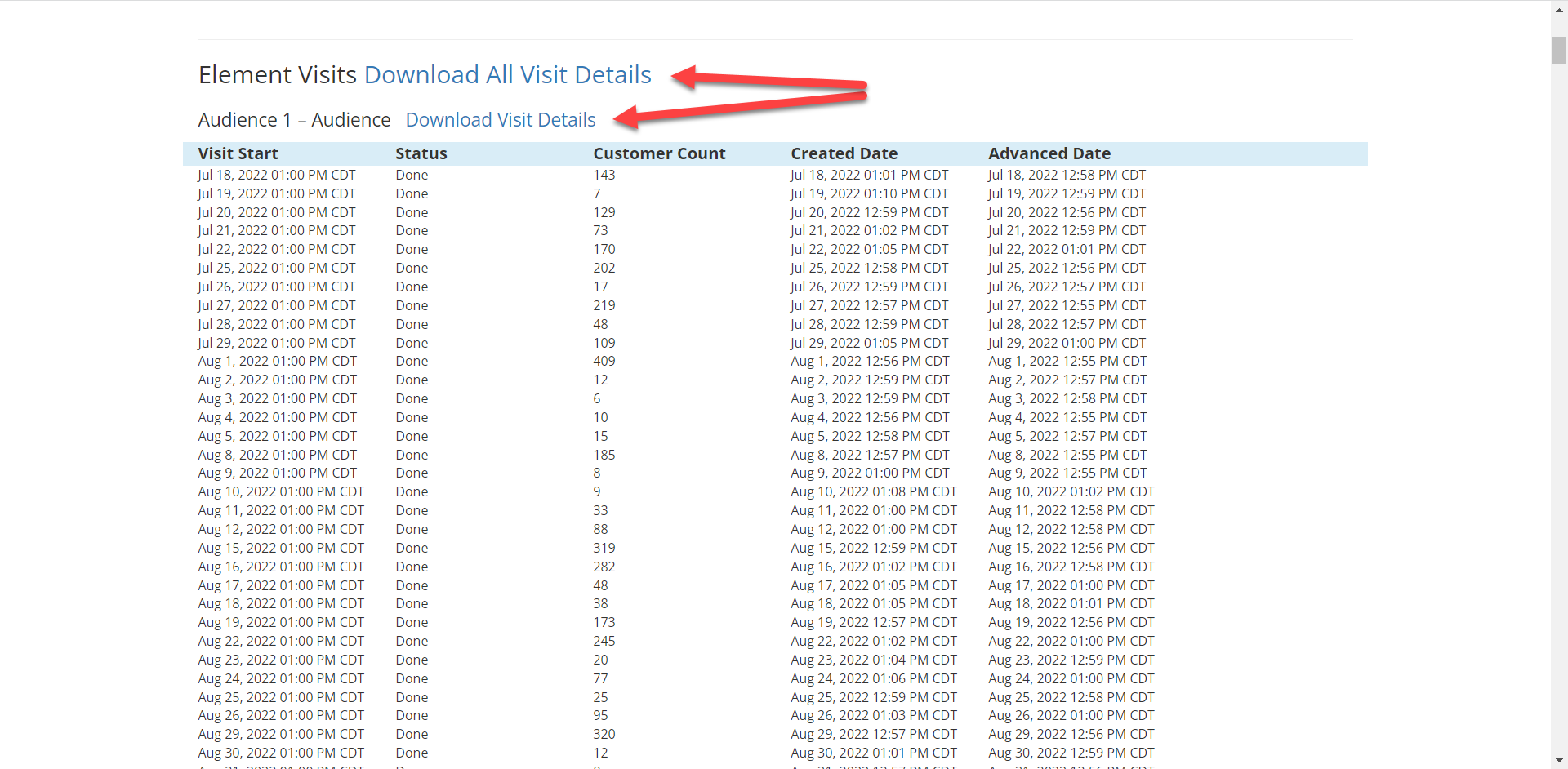Click the Advanced Date column header
This screenshot has height=769, width=1568.
click(1049, 153)
